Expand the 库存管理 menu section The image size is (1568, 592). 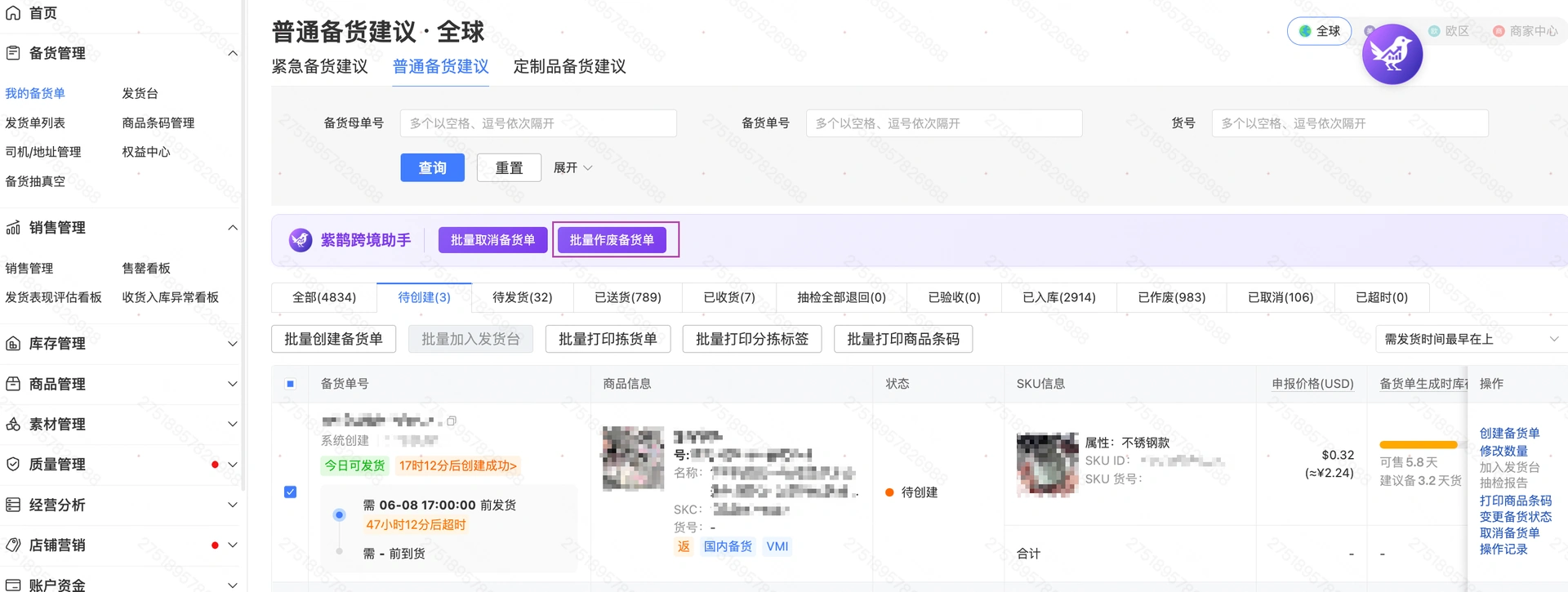point(232,344)
